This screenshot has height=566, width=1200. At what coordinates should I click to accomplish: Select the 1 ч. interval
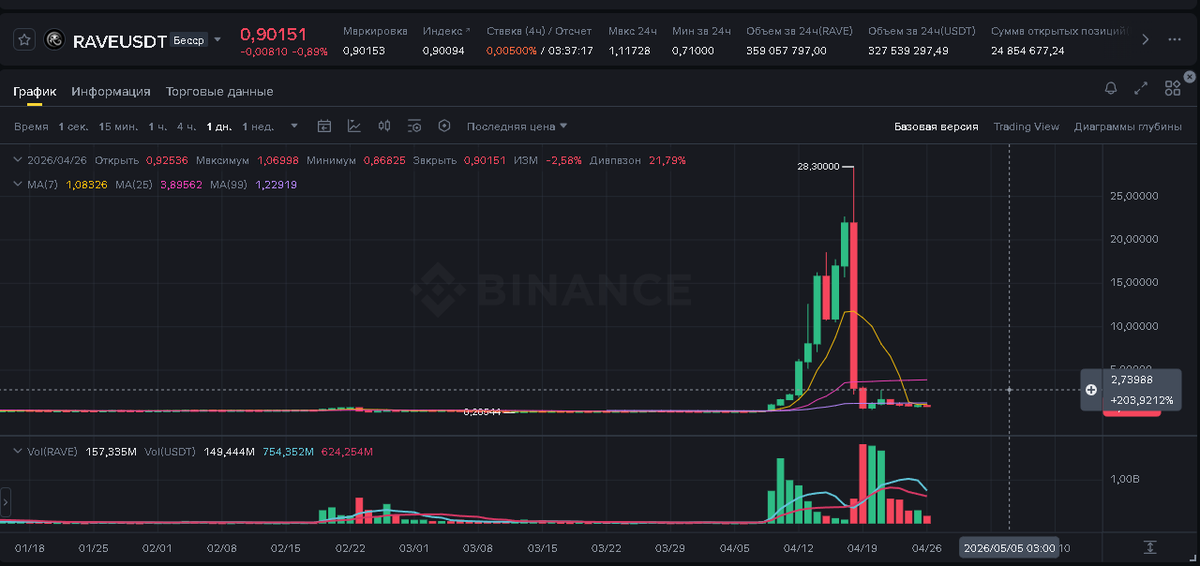click(x=158, y=127)
